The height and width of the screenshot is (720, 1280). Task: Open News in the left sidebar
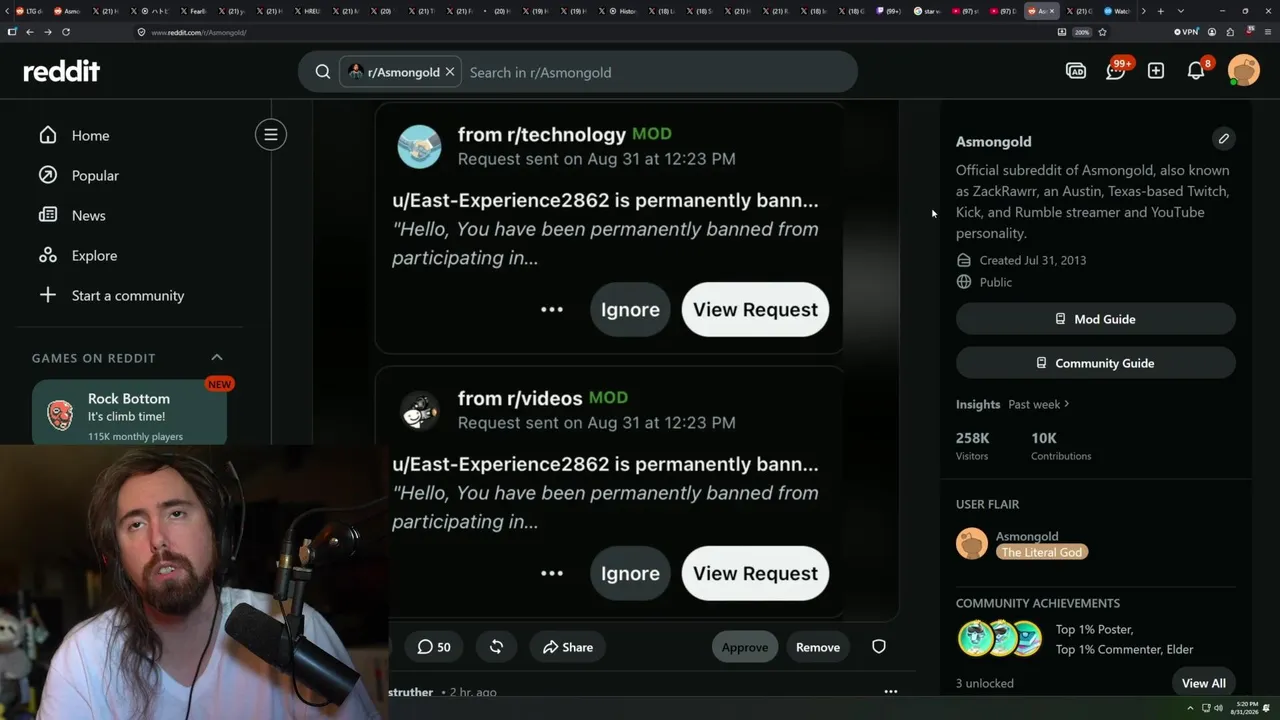72,215
